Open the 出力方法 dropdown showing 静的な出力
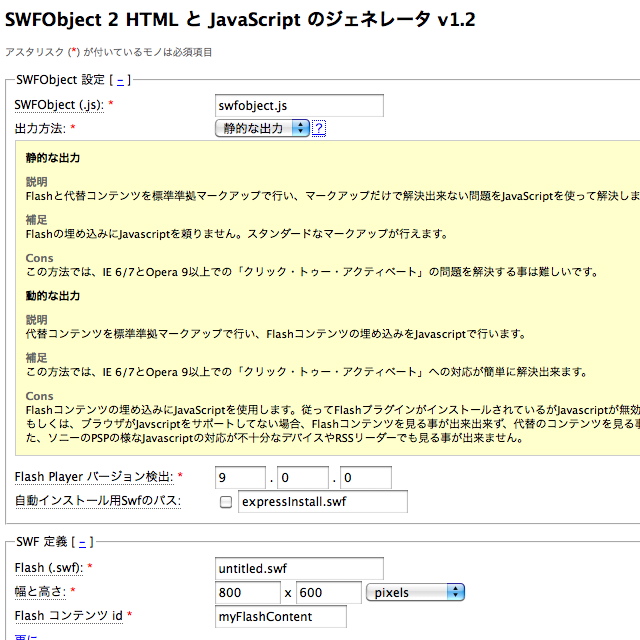The width and height of the screenshot is (640, 640). (263, 128)
